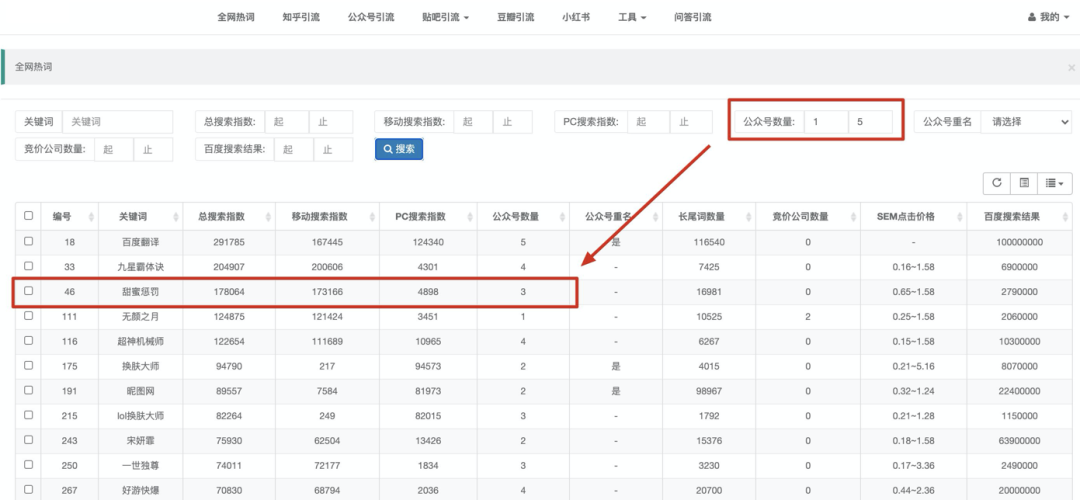Image resolution: width=1080 pixels, height=500 pixels.
Task: Toggle the card view icon
Action: (1024, 183)
